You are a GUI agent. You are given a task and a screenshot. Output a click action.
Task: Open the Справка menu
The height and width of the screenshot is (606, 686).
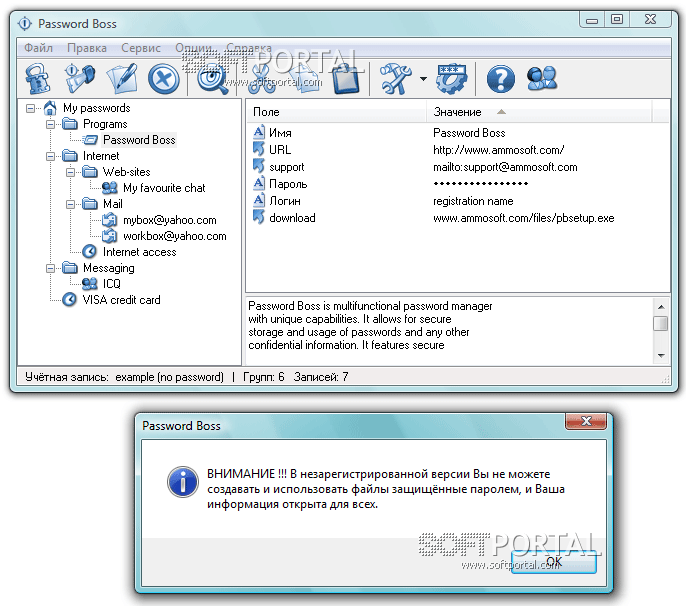coord(249,48)
